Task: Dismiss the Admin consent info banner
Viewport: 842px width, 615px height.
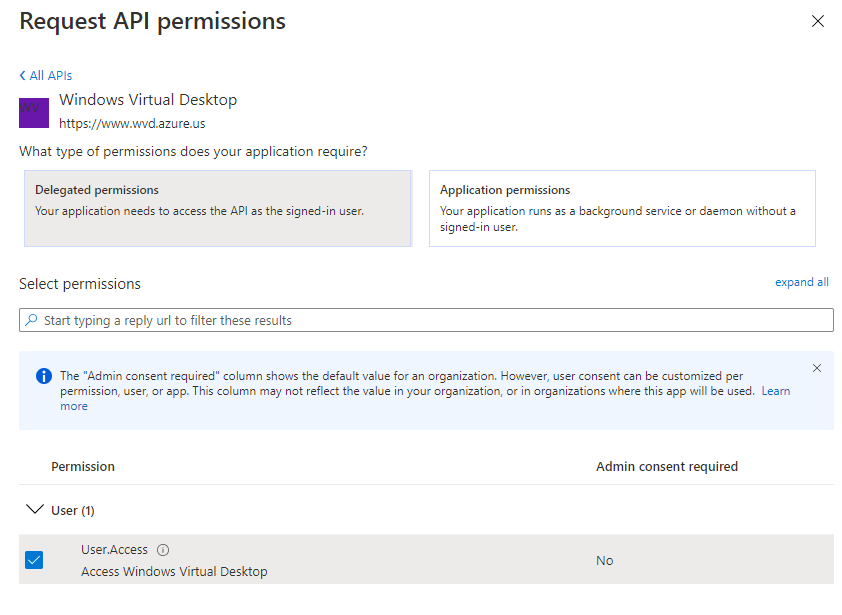Action: click(x=817, y=368)
